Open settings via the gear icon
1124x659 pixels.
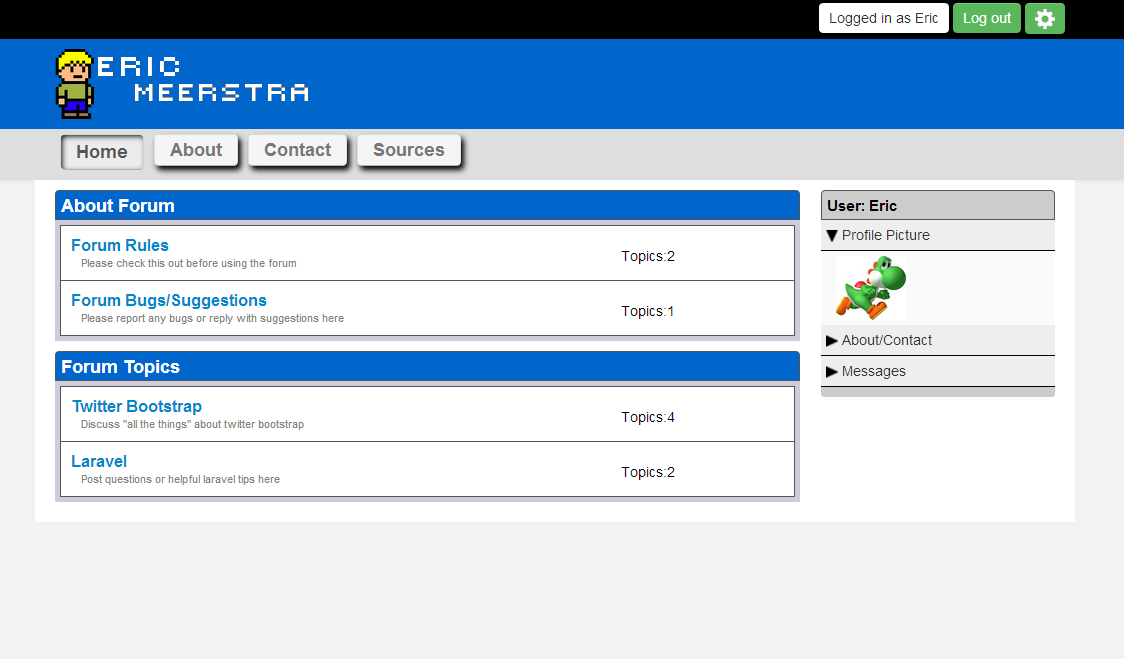click(1044, 19)
